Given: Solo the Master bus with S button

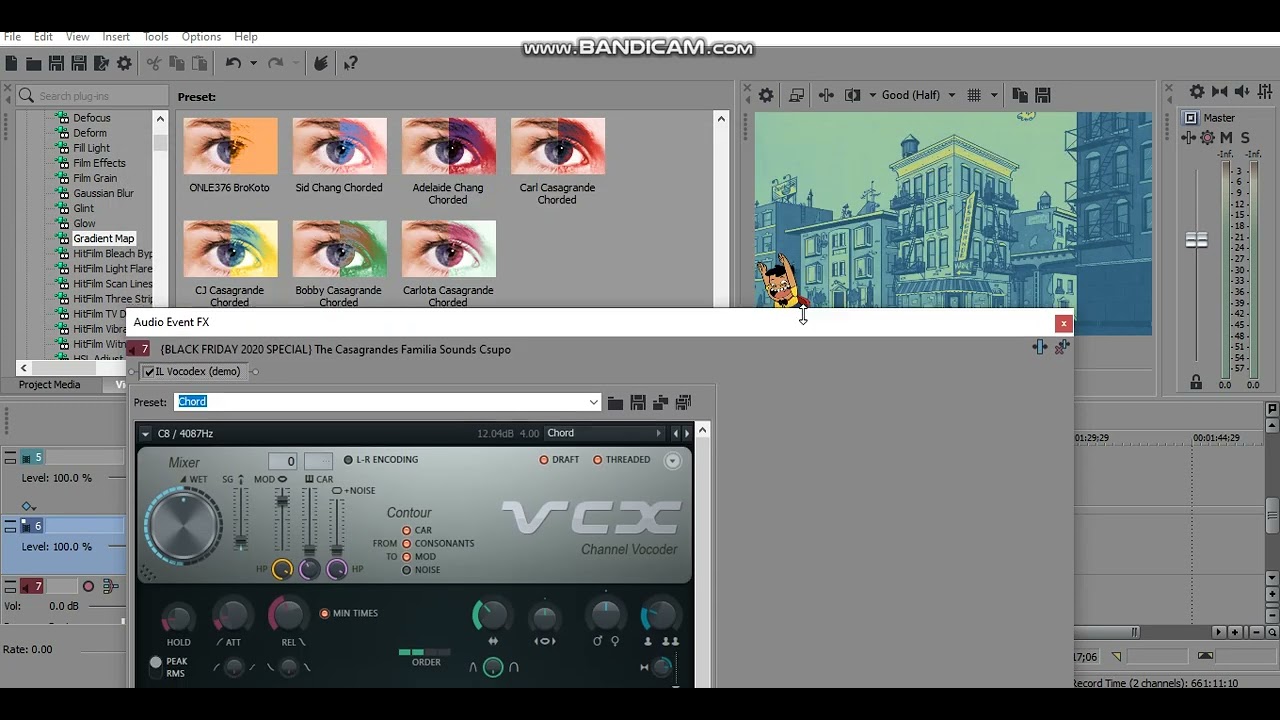Looking at the screenshot, I should [1245, 138].
